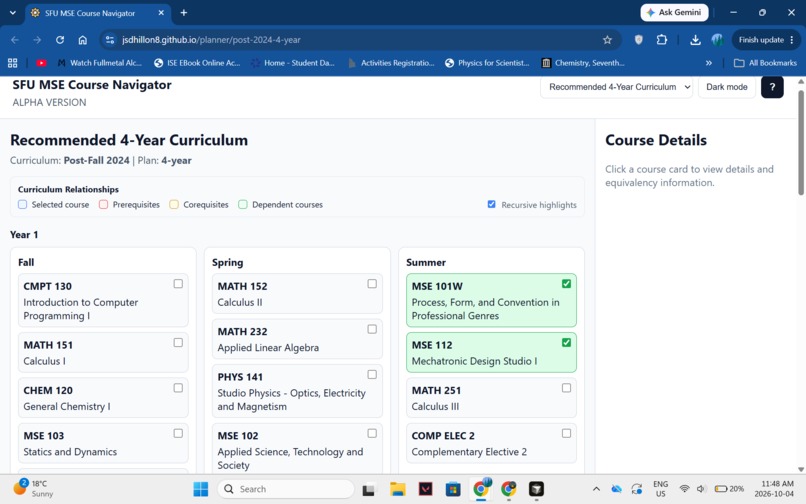The width and height of the screenshot is (806, 504).
Task: Open the weather widget showing 18°C
Action: pos(33,488)
